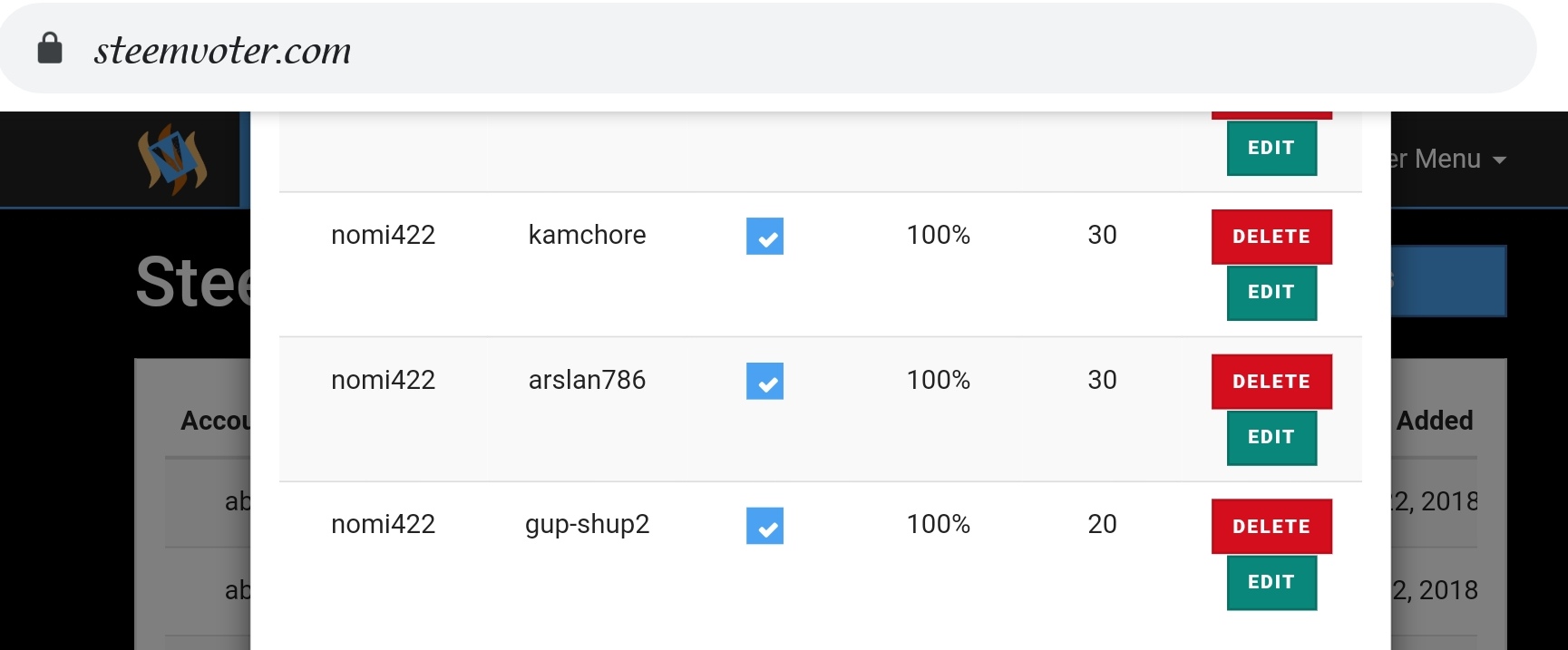Click the topmost partially visible EDIT button
1568x650 pixels.
click(x=1271, y=148)
